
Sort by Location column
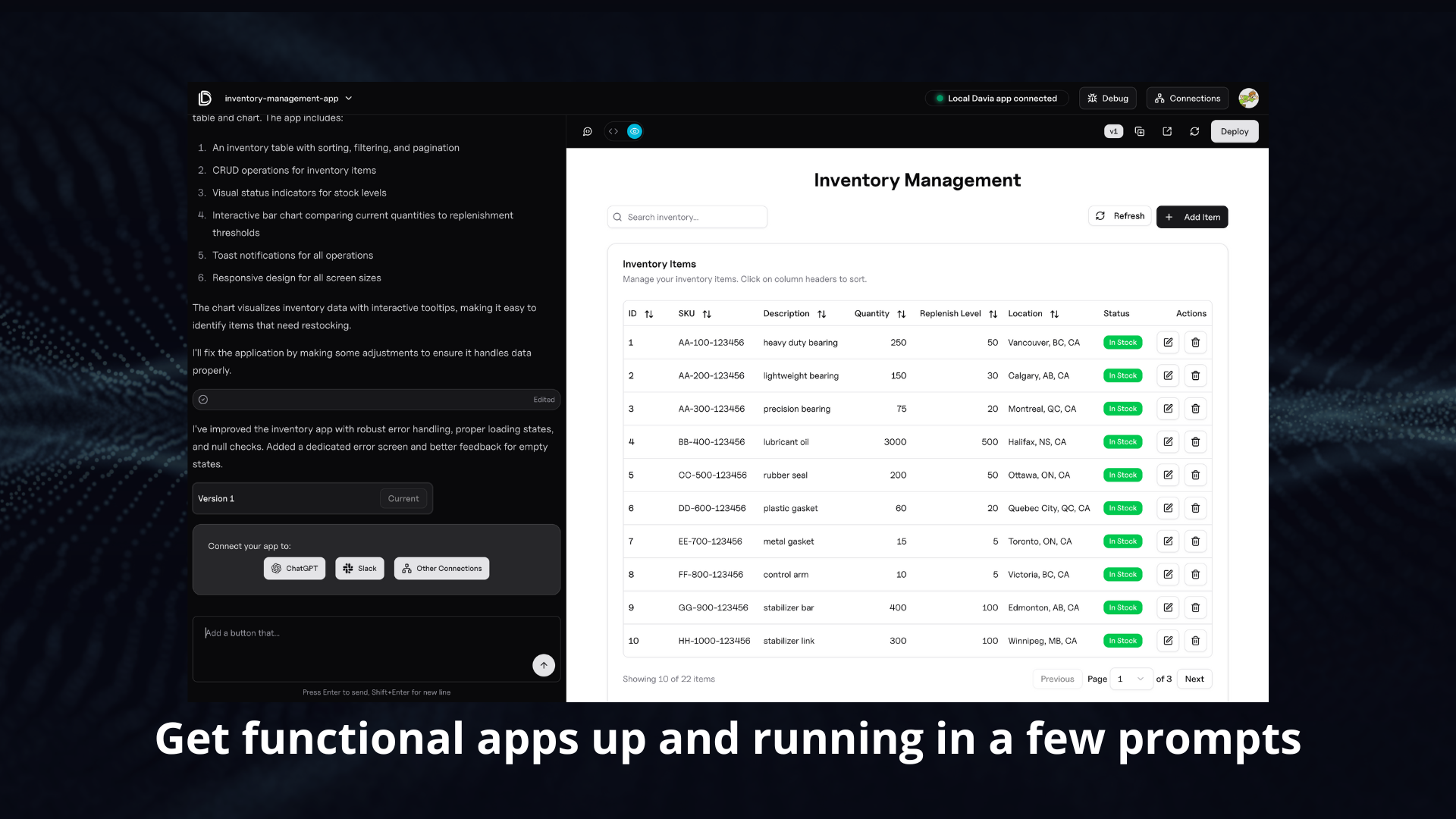pos(1033,314)
